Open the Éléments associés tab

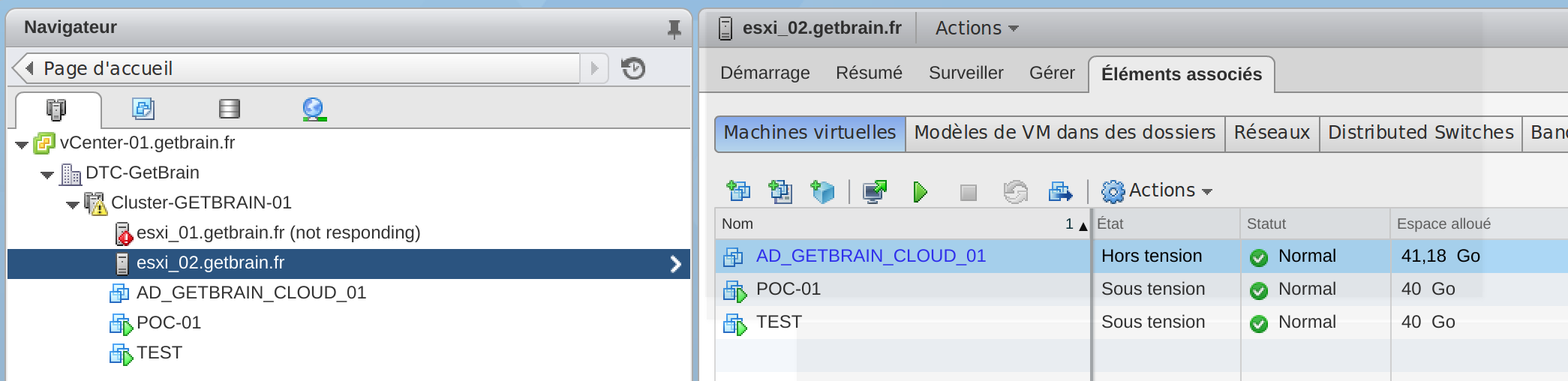click(x=1182, y=74)
